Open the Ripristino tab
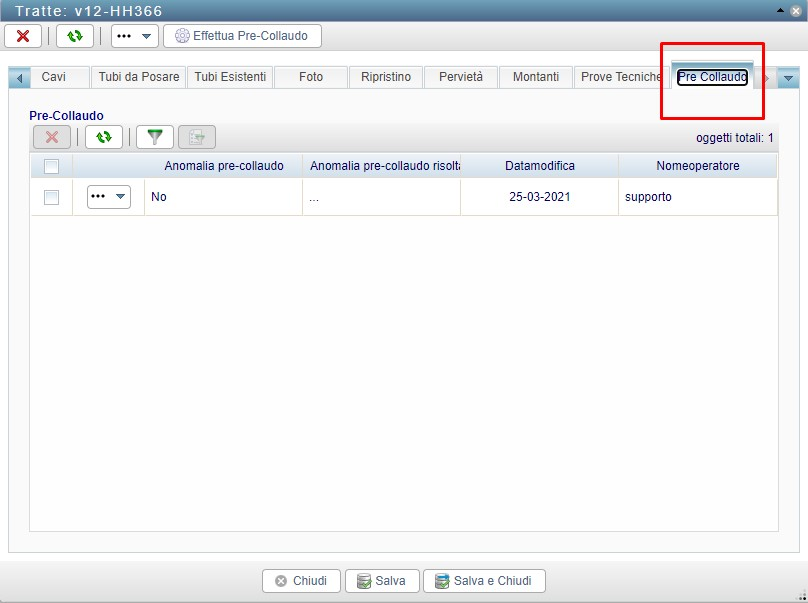The image size is (808, 603). click(x=385, y=77)
